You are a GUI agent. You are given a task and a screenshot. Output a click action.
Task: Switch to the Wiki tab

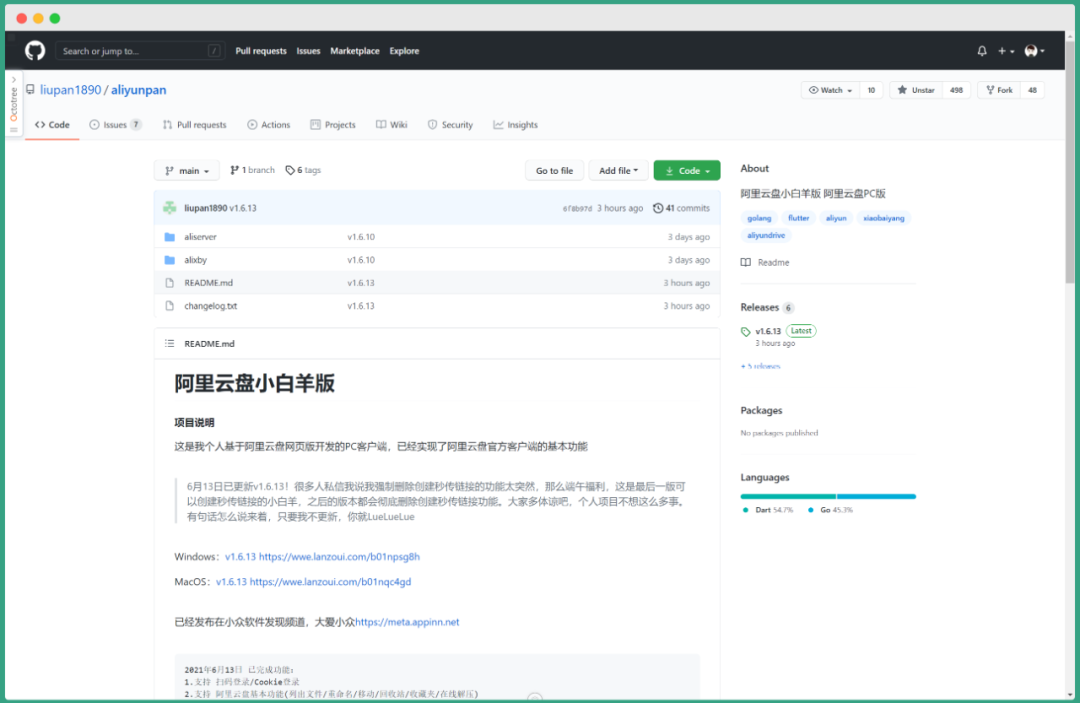(391, 125)
